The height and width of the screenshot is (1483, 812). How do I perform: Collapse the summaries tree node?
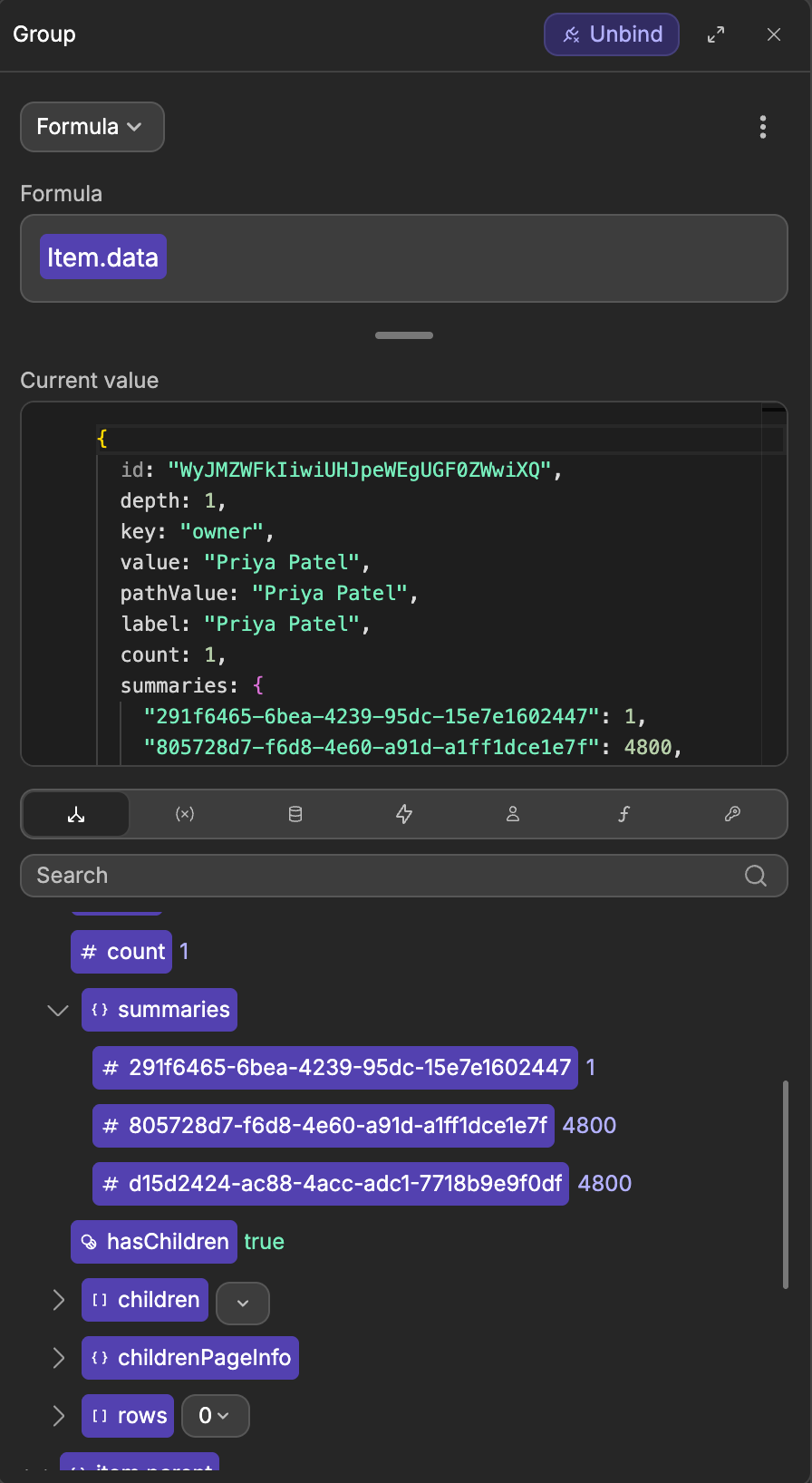tap(58, 1010)
